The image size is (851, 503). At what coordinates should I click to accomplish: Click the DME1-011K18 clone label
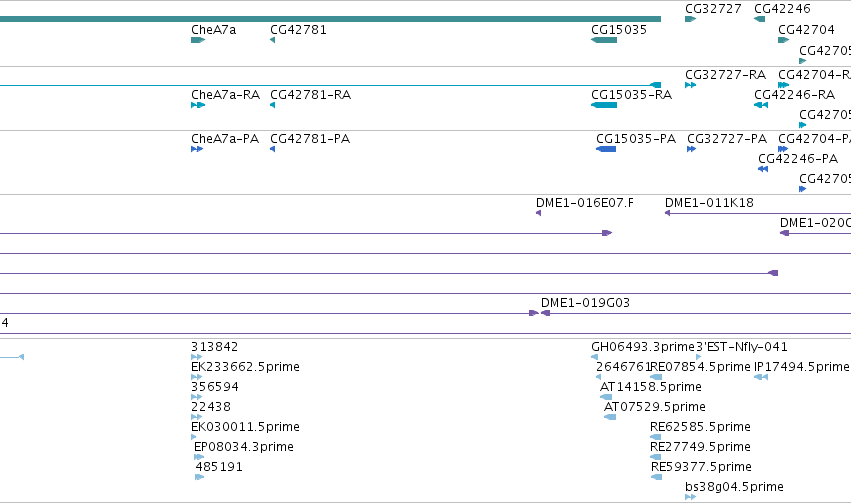(709, 203)
